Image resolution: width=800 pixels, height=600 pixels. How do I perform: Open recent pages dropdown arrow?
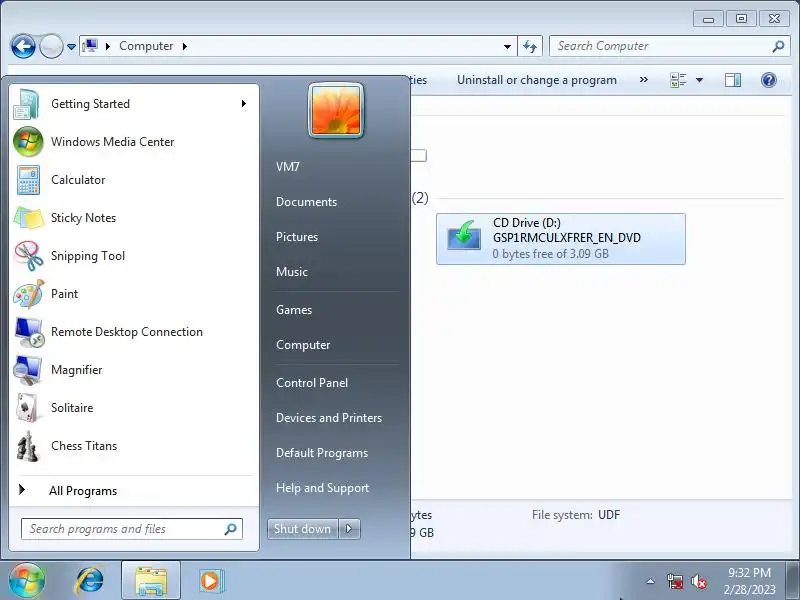pyautogui.click(x=71, y=46)
